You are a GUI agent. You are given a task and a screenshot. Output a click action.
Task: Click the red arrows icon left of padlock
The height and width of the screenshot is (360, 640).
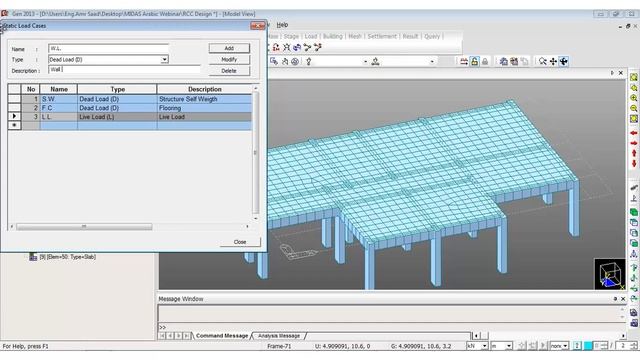pos(464,62)
